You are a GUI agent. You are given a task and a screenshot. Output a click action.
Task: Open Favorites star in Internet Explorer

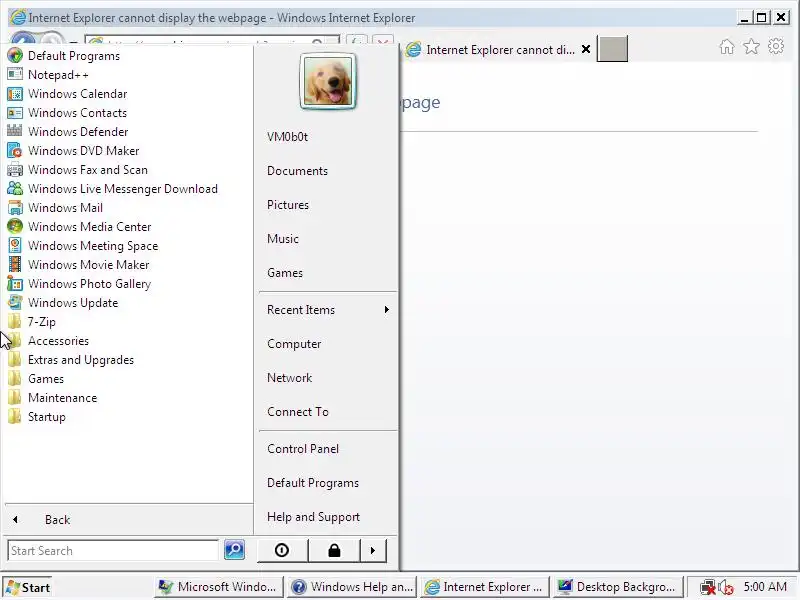click(751, 46)
